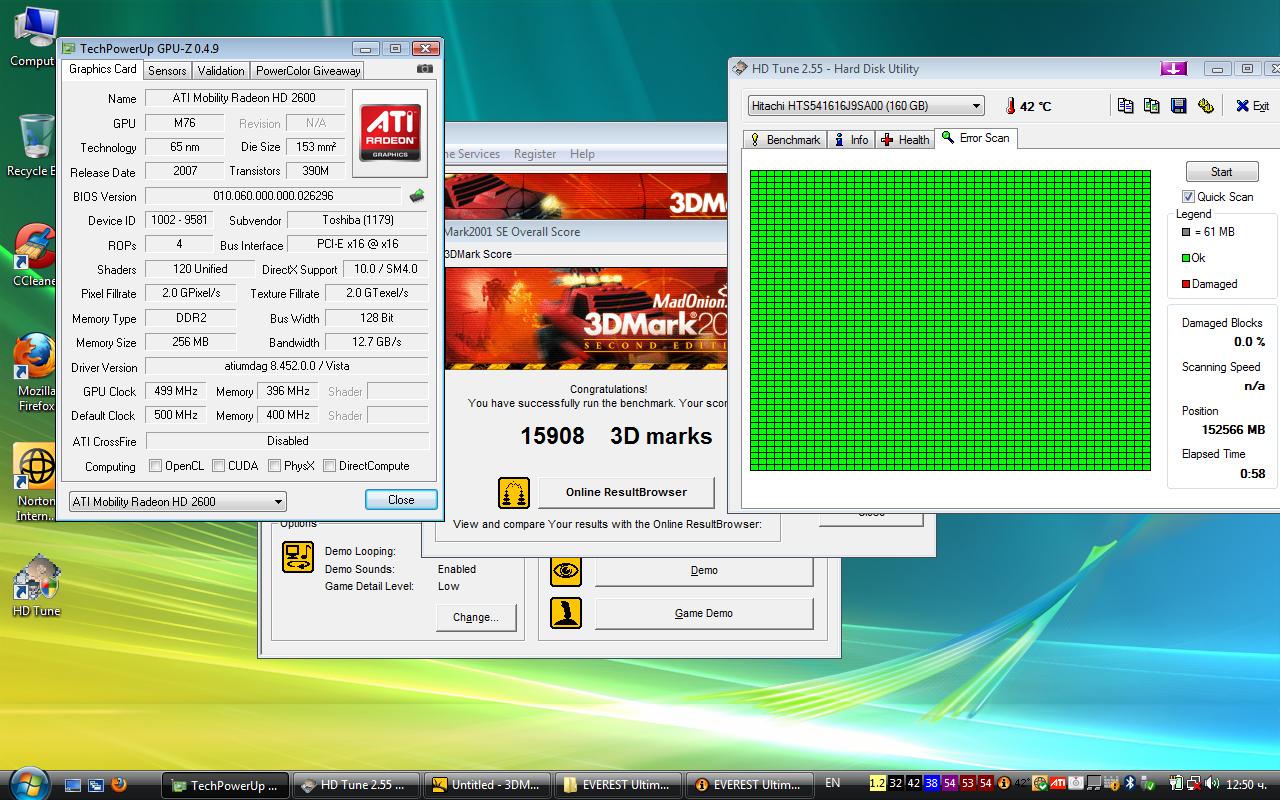This screenshot has height=800, width=1280.
Task: Click the gray 61 MB legend swatch
Action: tap(1186, 232)
